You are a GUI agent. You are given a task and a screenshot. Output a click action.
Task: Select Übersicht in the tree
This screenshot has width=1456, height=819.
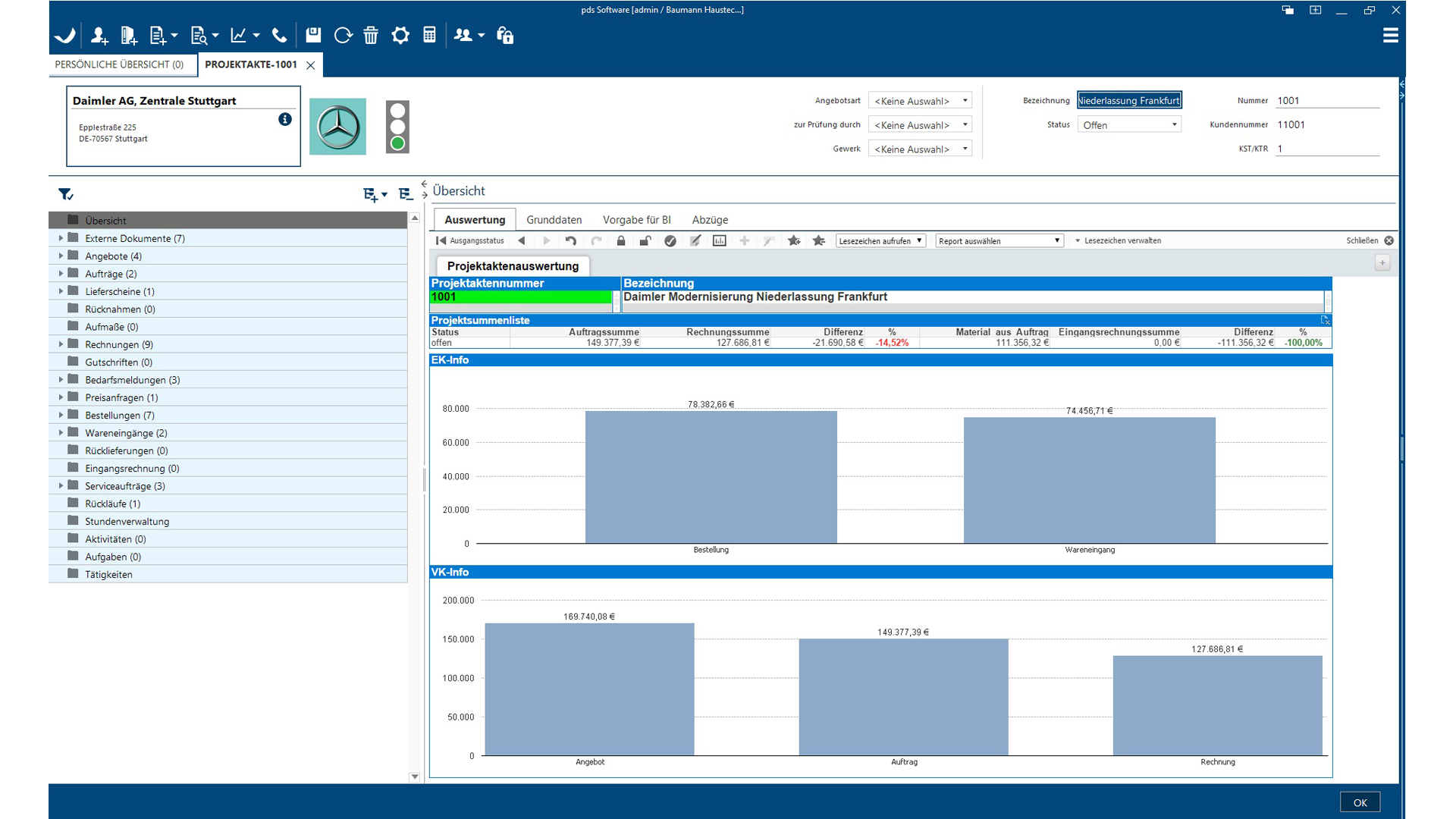point(227,221)
